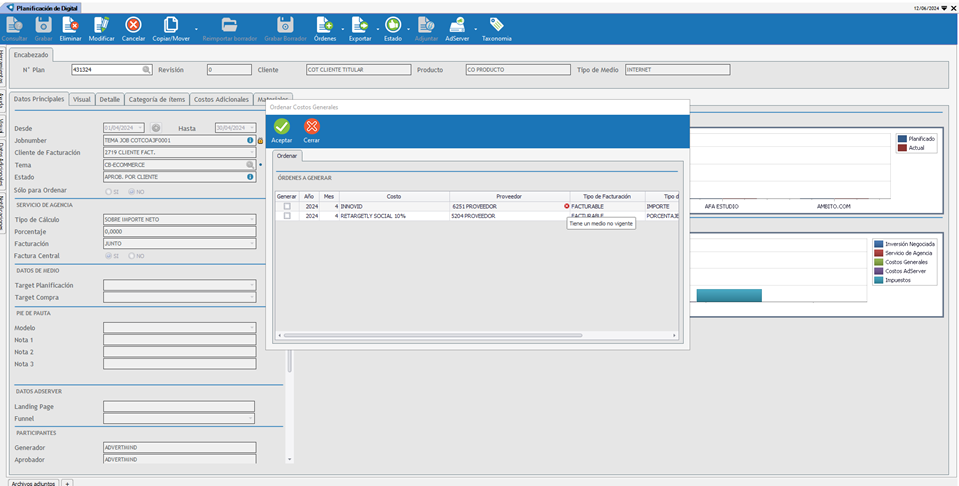Open the AdServer tool icon

click(457, 25)
